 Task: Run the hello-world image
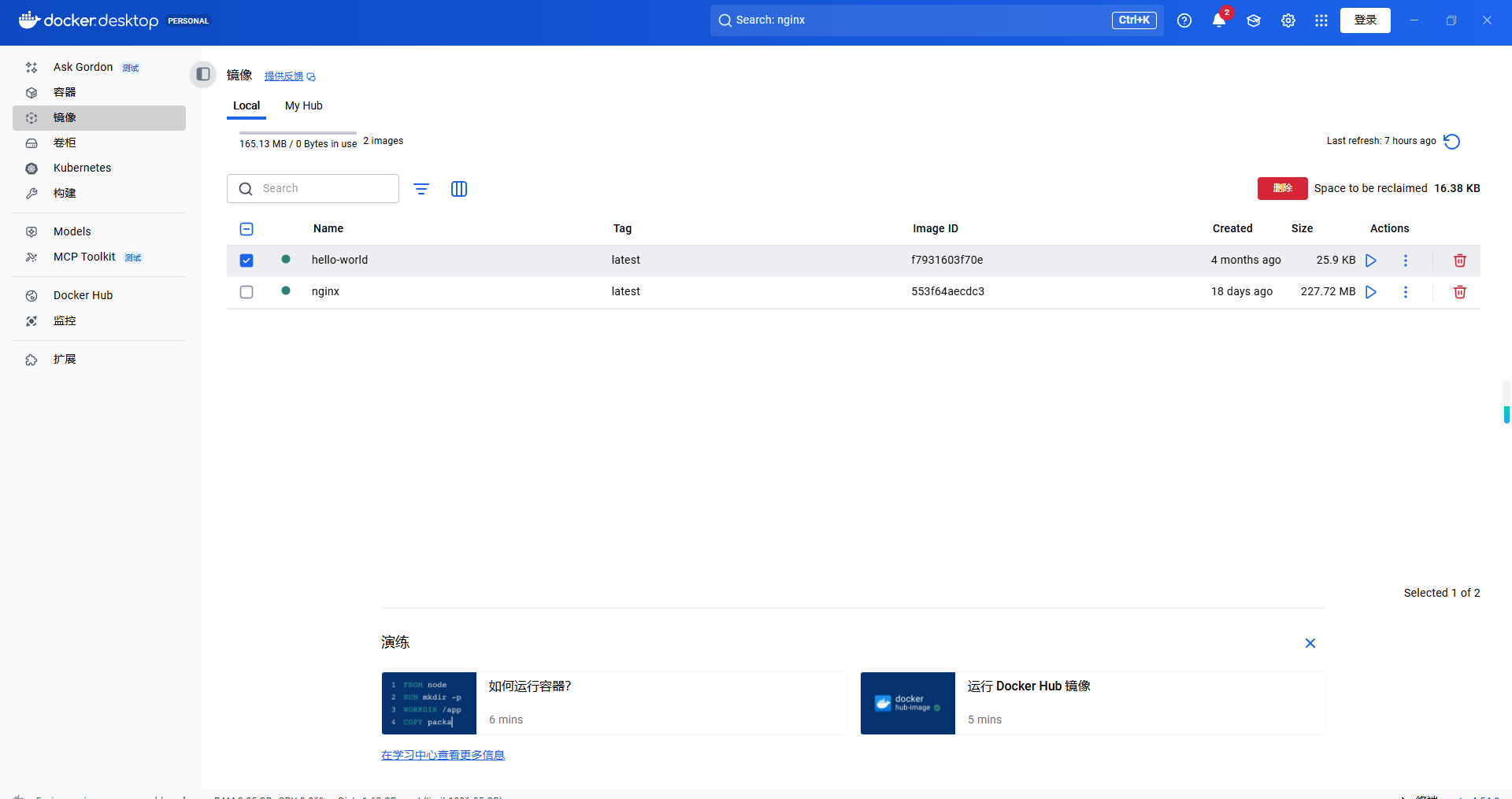coord(1371,261)
